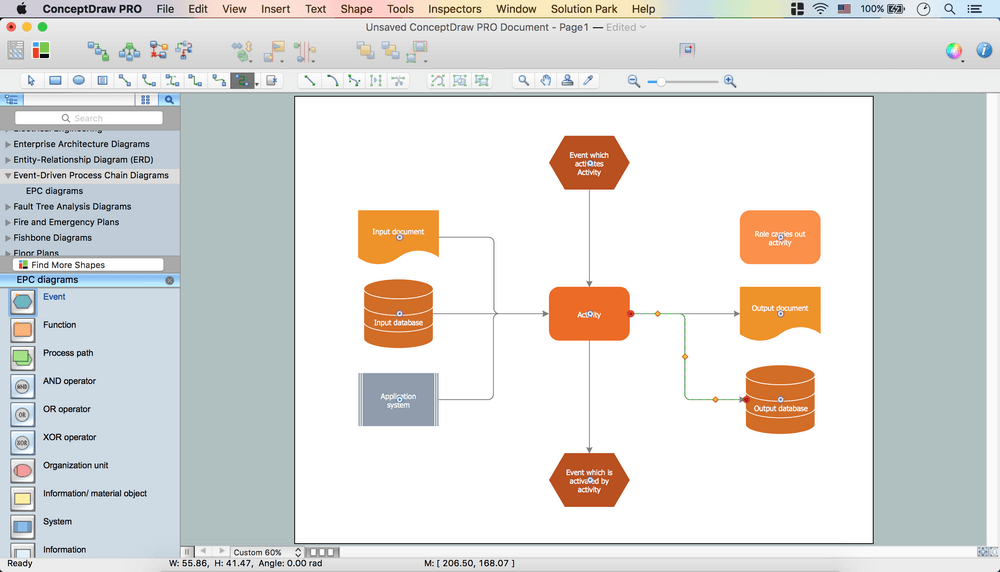This screenshot has height=572, width=1000.
Task: Click the zoom in magnifier button
Action: 730,81
